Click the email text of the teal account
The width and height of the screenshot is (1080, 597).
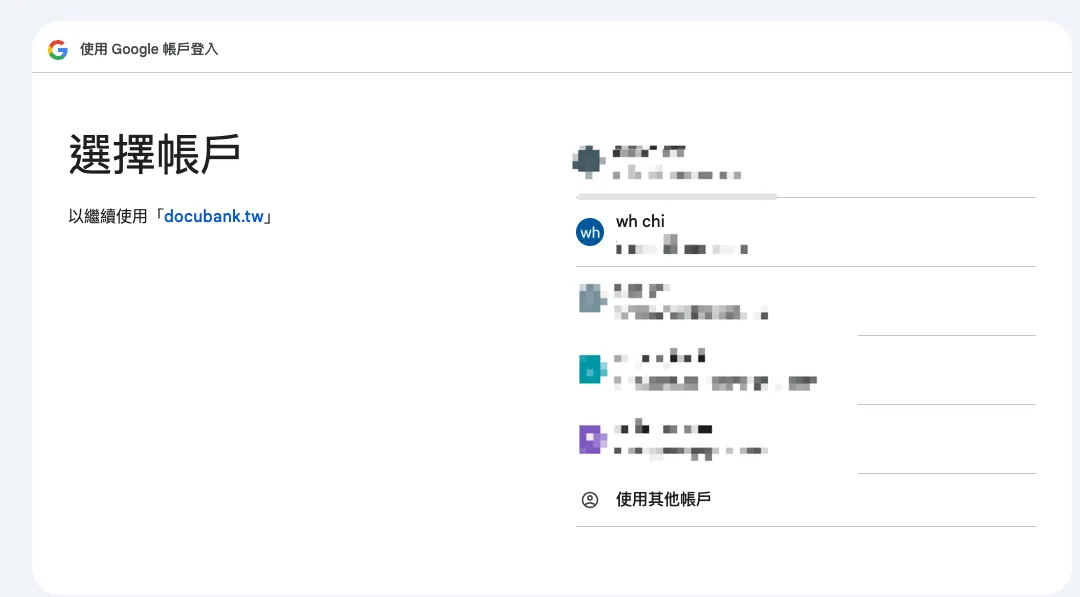(715, 381)
